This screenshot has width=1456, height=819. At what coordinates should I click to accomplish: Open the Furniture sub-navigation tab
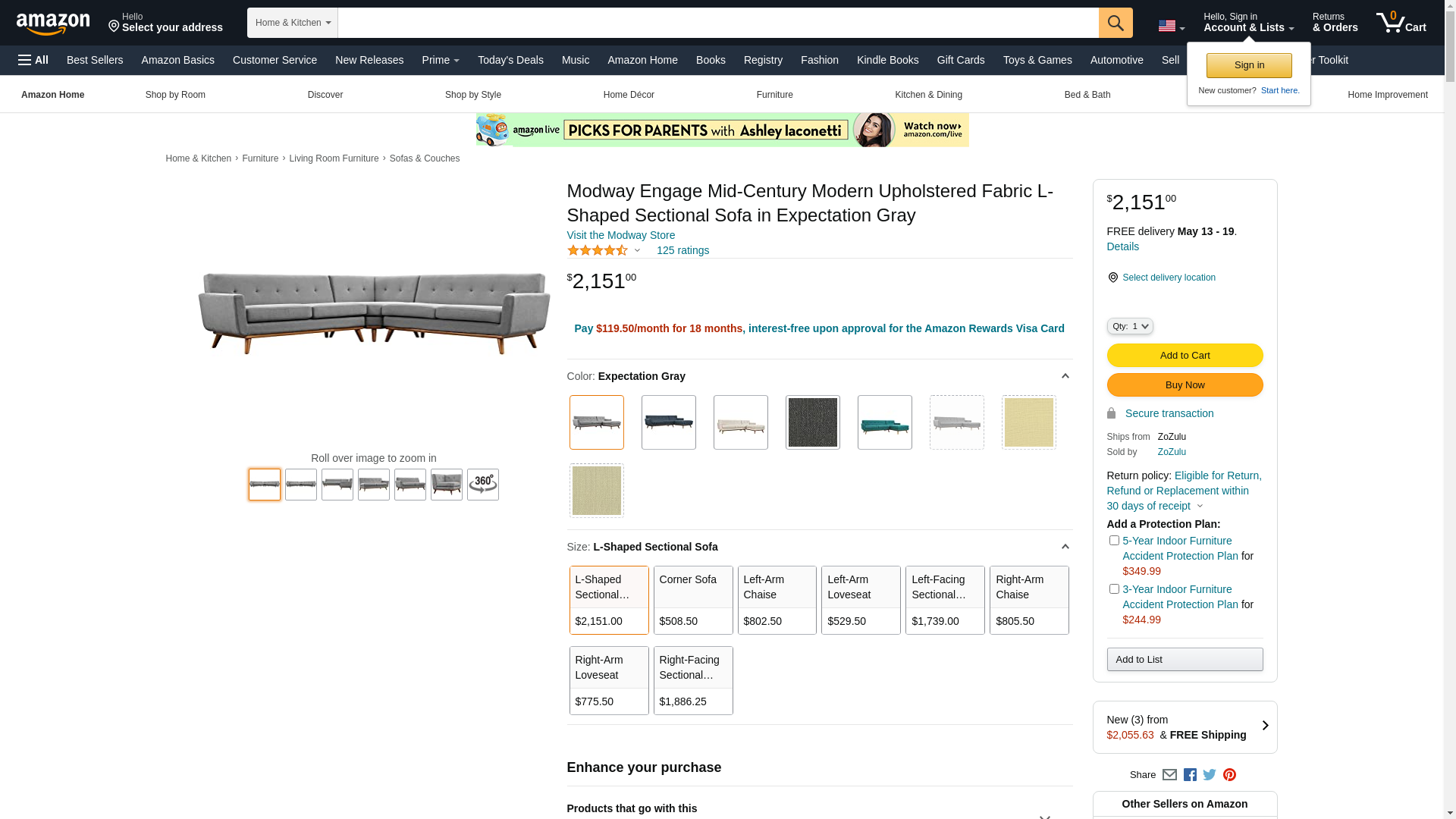pyautogui.click(x=774, y=95)
